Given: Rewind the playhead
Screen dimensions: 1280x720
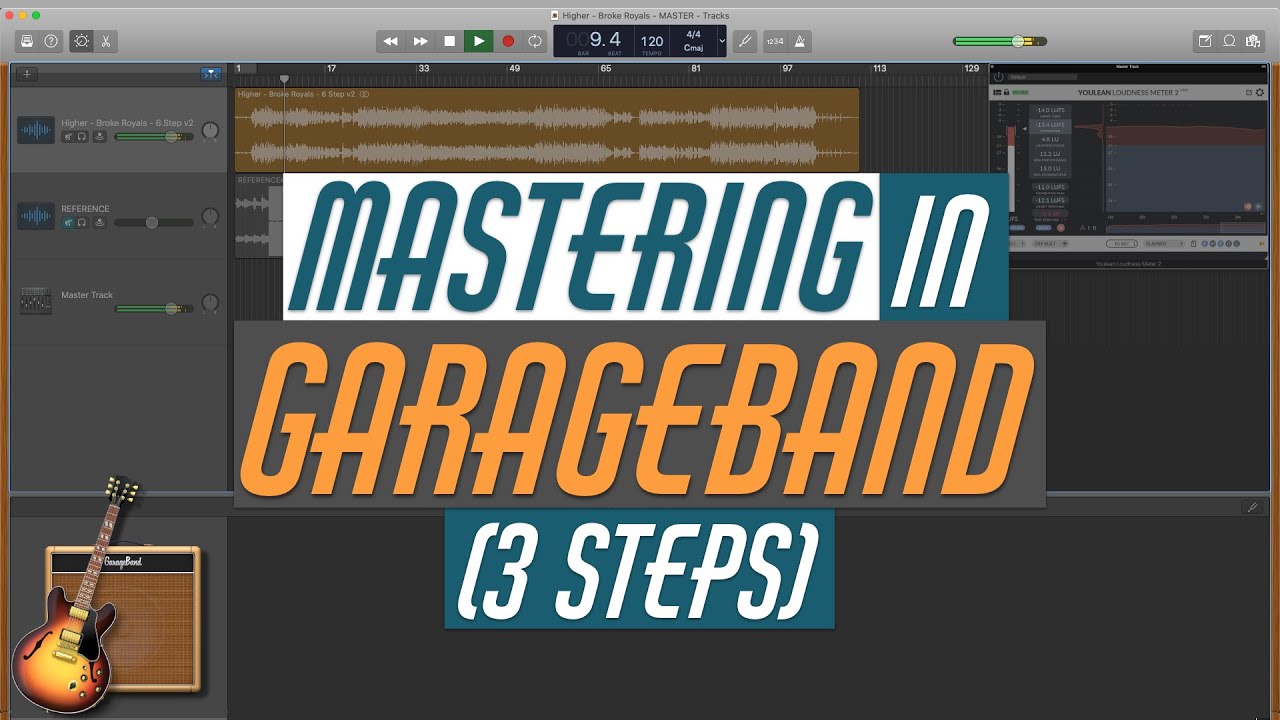Looking at the screenshot, I should (x=391, y=41).
